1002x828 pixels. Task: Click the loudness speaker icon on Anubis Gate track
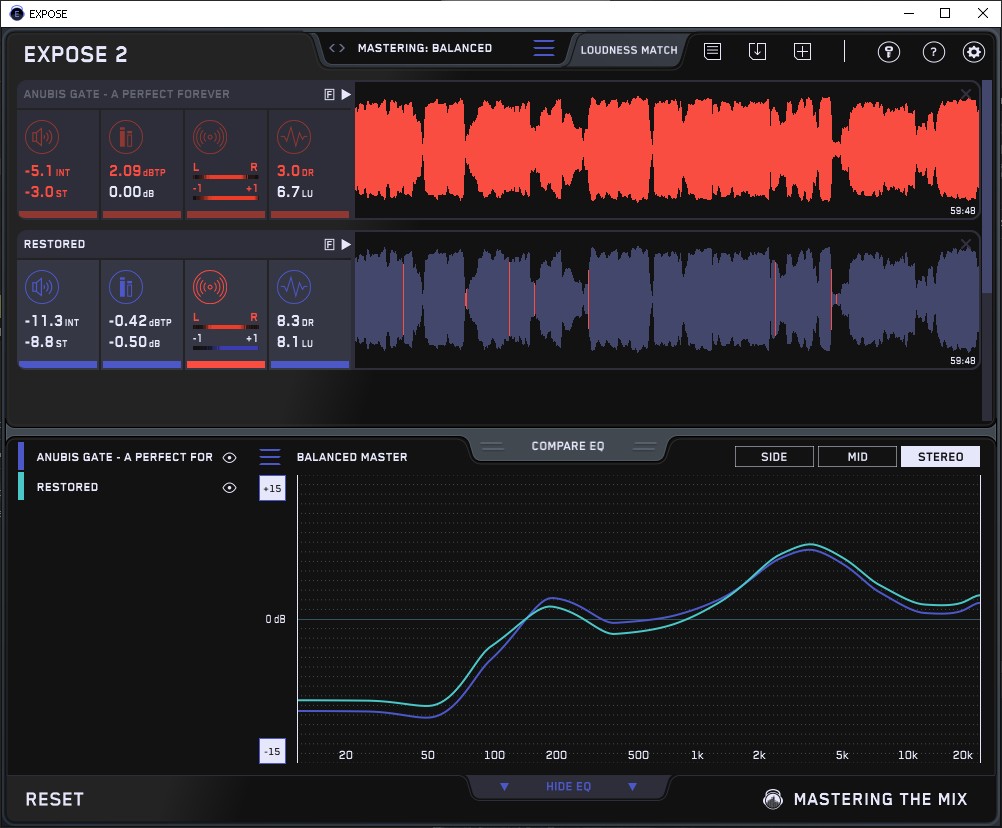click(41, 137)
